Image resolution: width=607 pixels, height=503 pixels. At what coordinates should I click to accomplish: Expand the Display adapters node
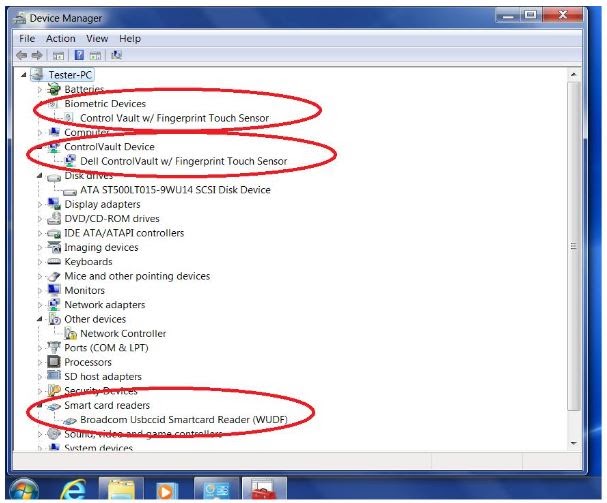coord(39,204)
